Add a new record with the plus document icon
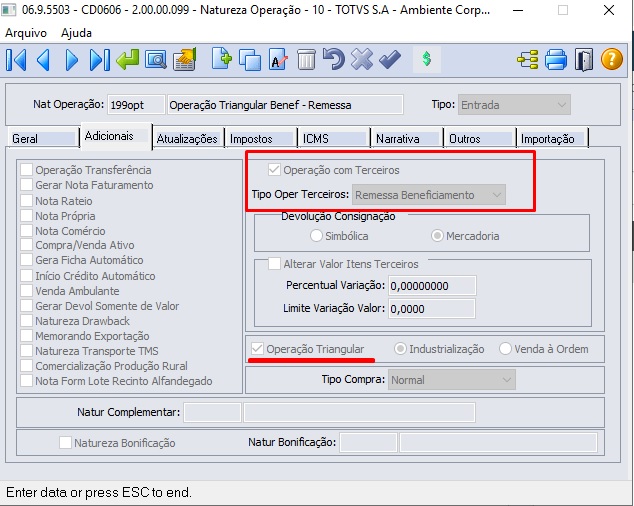Screen dimensions: 634x506 pos(222,59)
